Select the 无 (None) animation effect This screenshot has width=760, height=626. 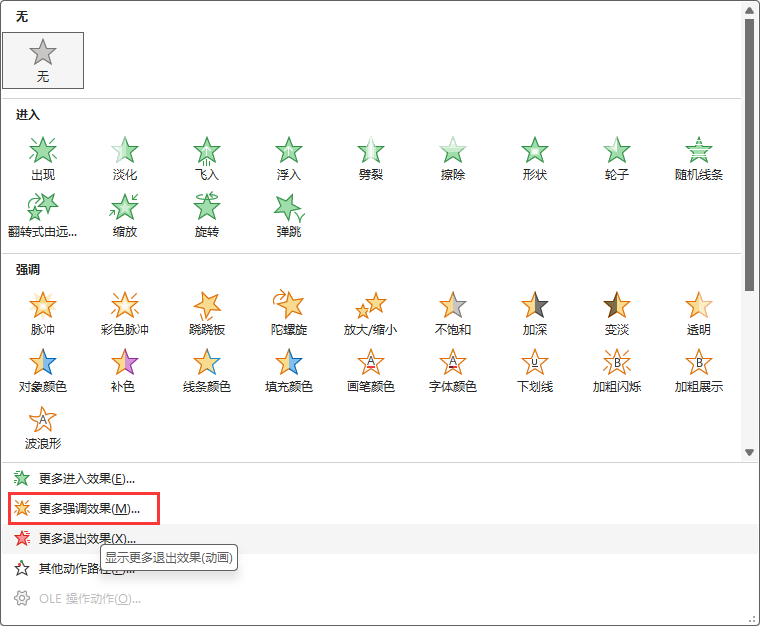43,61
